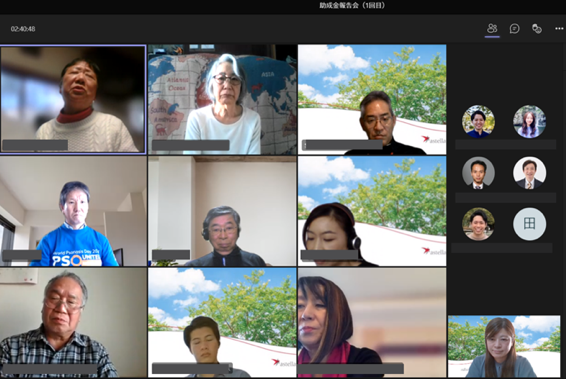Screen dimensions: 566x379
Task: Open the meeting chat icon
Action: (x=514, y=29)
